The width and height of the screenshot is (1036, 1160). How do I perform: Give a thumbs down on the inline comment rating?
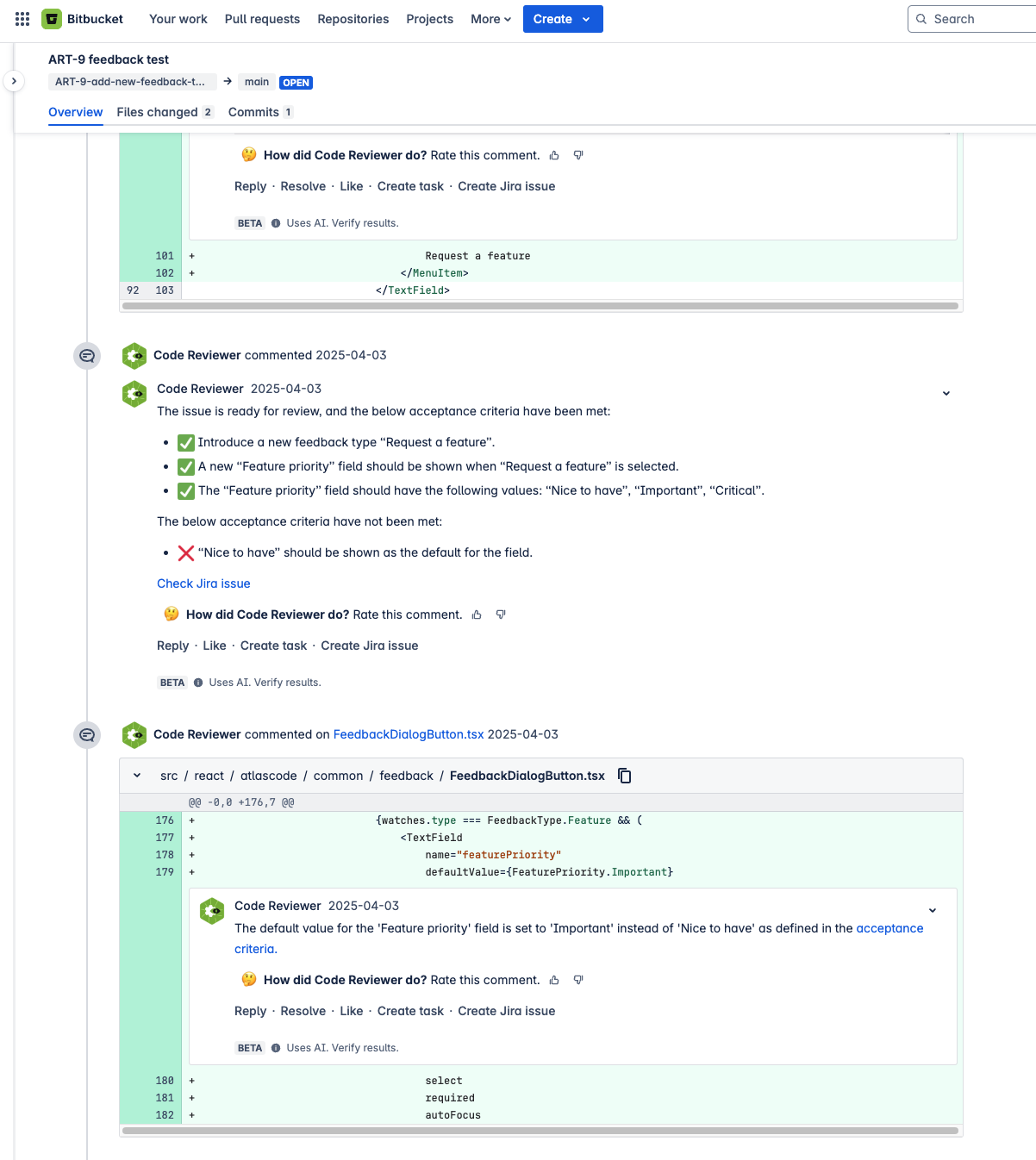578,980
